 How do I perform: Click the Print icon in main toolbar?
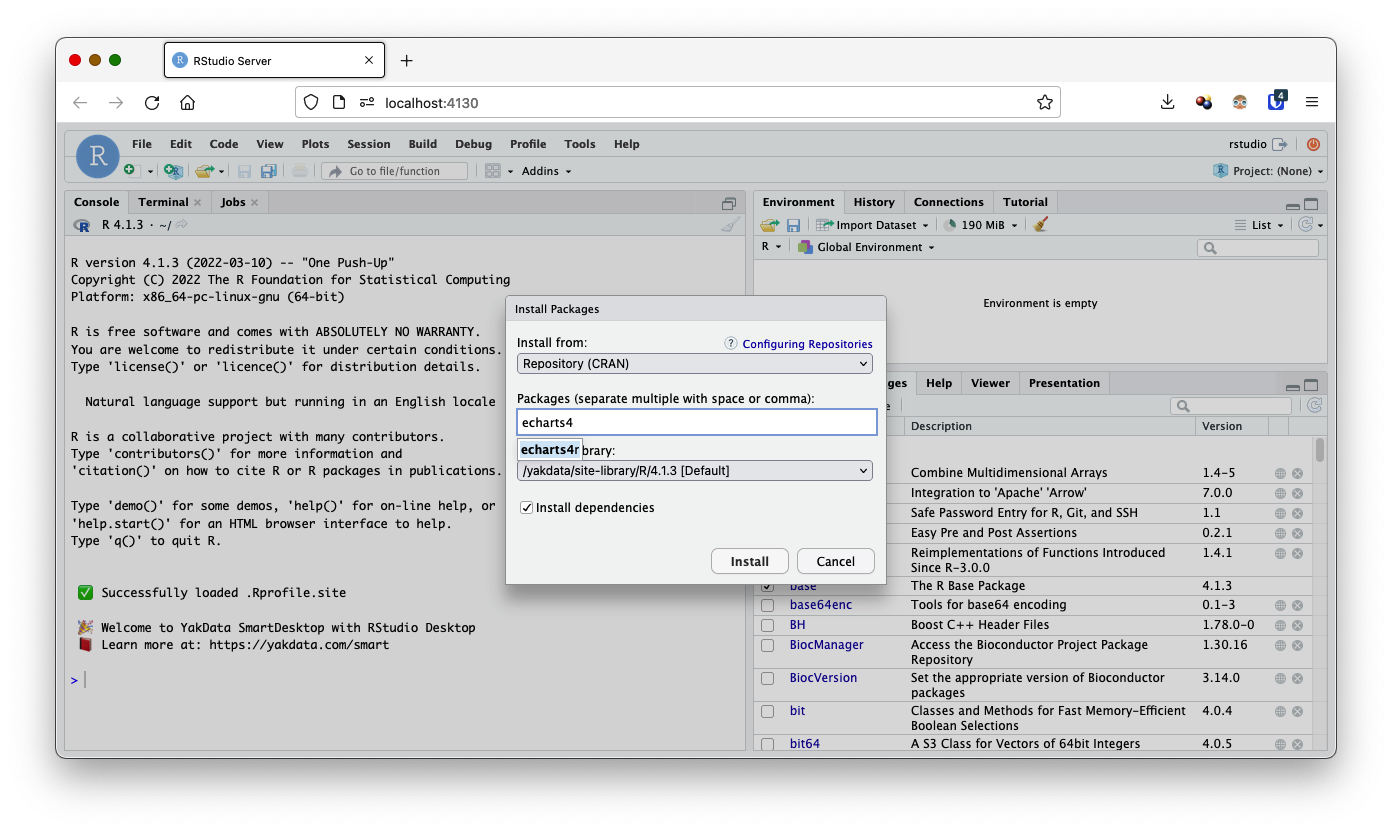point(299,171)
